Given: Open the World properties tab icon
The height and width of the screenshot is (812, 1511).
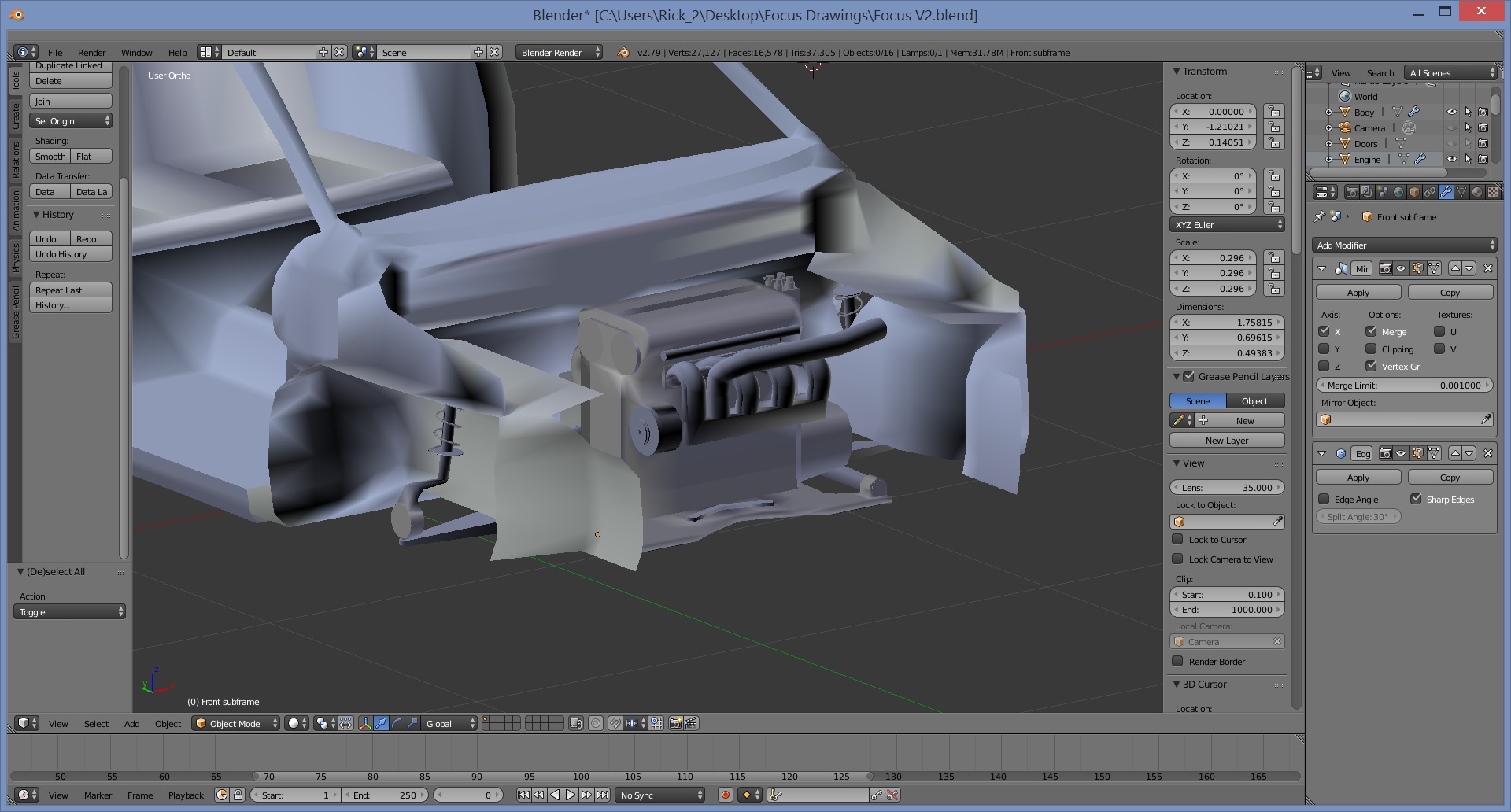Looking at the screenshot, I should pyautogui.click(x=1398, y=192).
